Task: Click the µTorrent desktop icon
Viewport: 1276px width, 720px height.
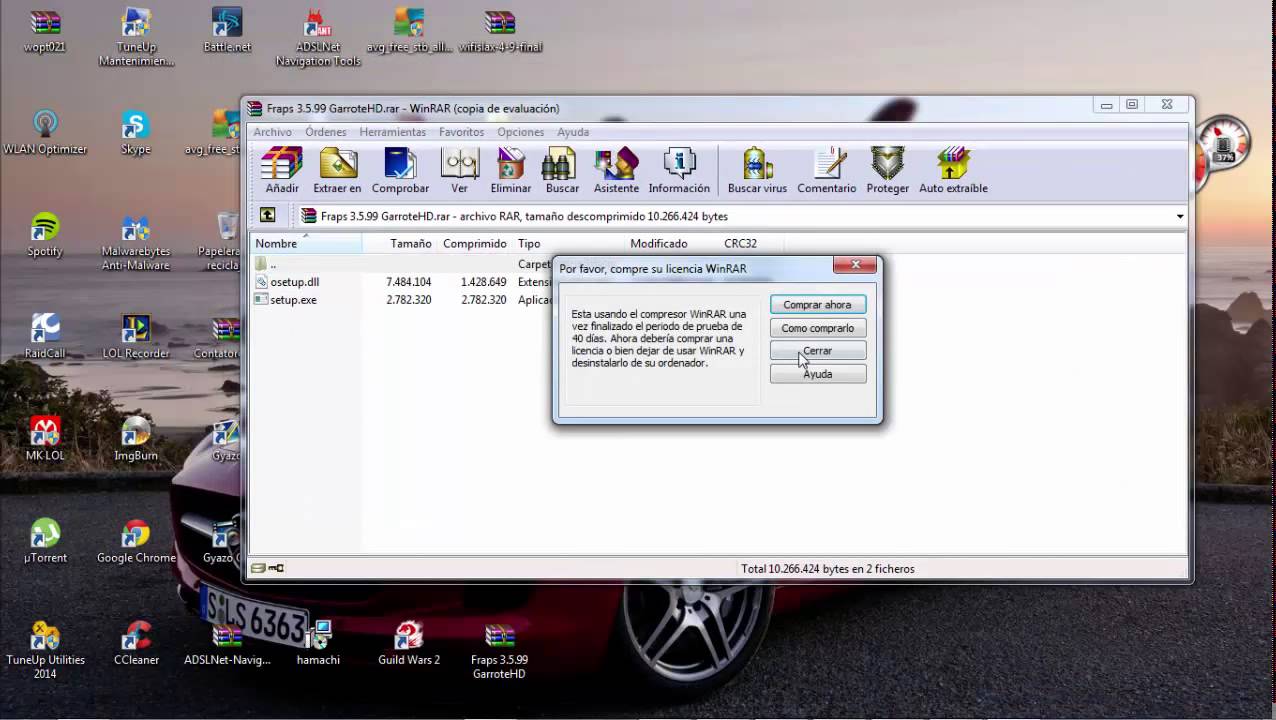Action: pyautogui.click(x=45, y=540)
